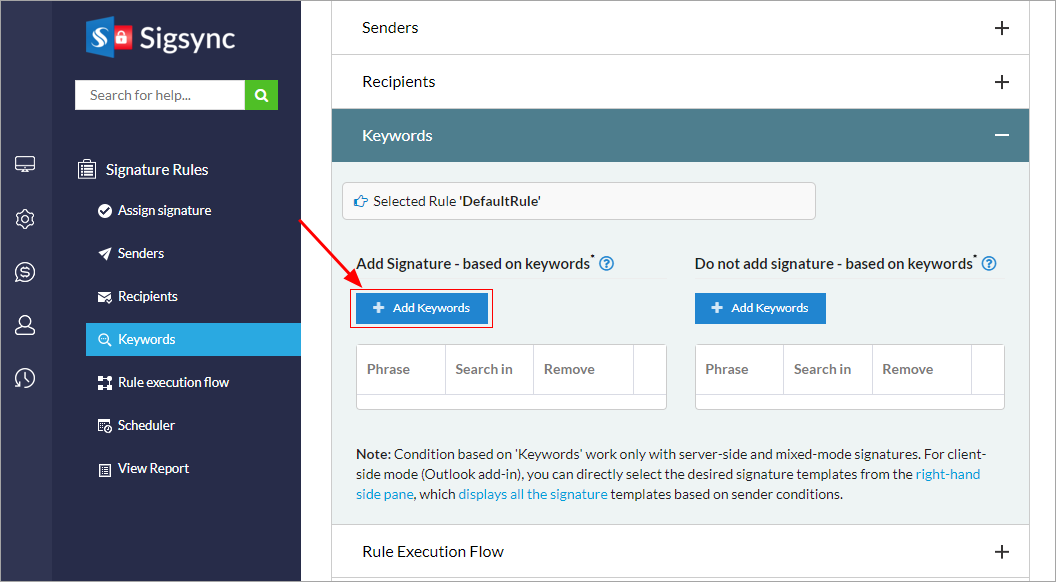
Task: Click Add Keywords under Add Signature
Action: pos(422,308)
